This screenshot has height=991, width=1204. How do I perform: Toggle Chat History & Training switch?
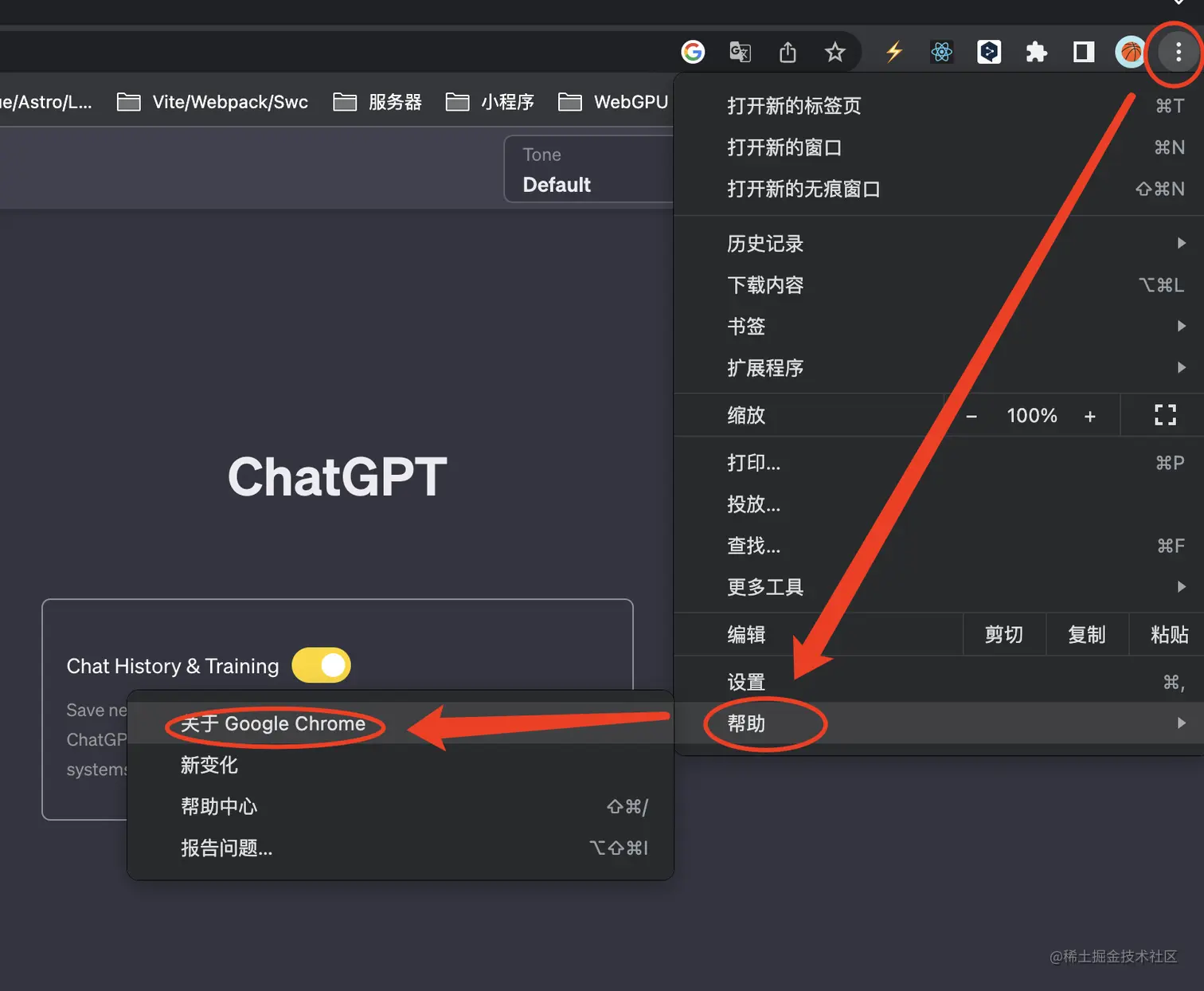pyautogui.click(x=321, y=665)
